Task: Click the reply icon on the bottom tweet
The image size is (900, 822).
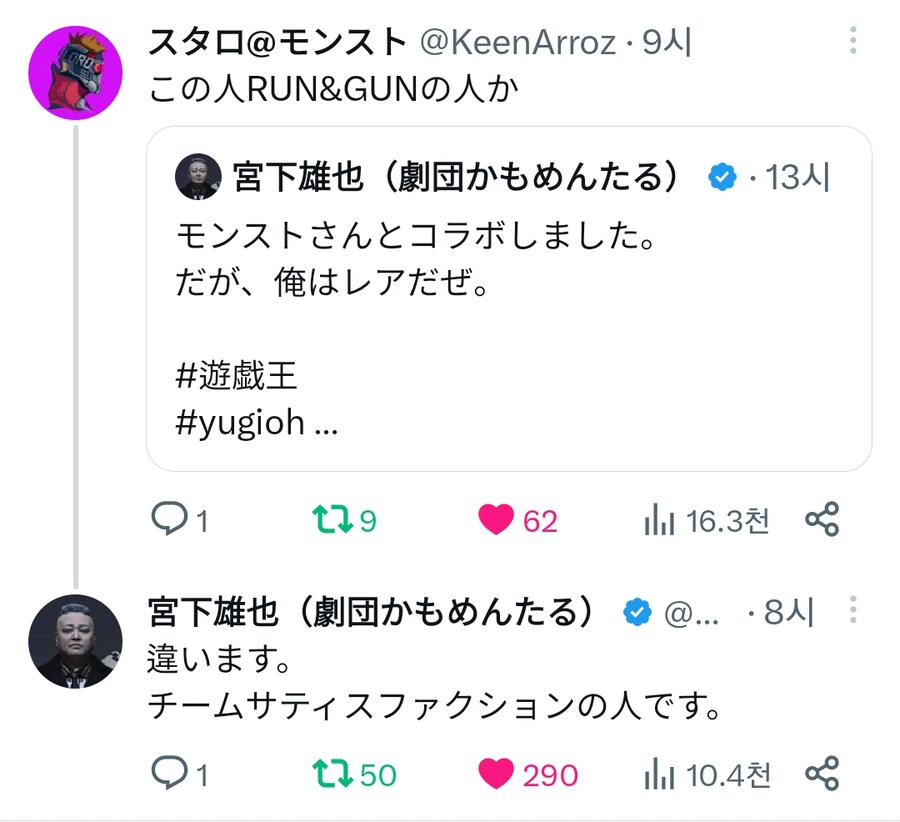Action: (168, 772)
